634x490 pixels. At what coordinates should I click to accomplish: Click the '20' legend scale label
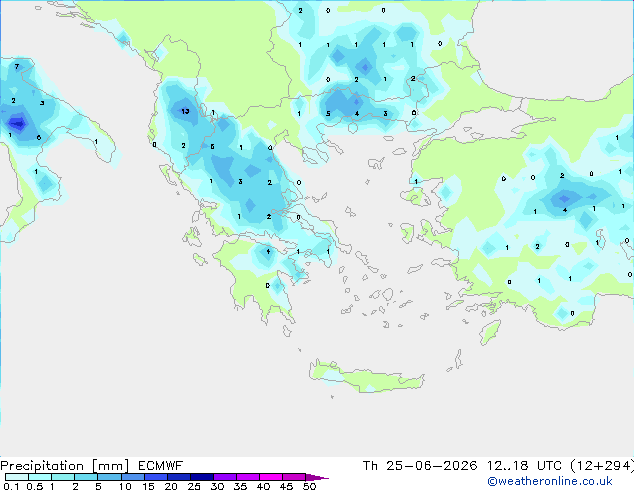pyautogui.click(x=171, y=486)
